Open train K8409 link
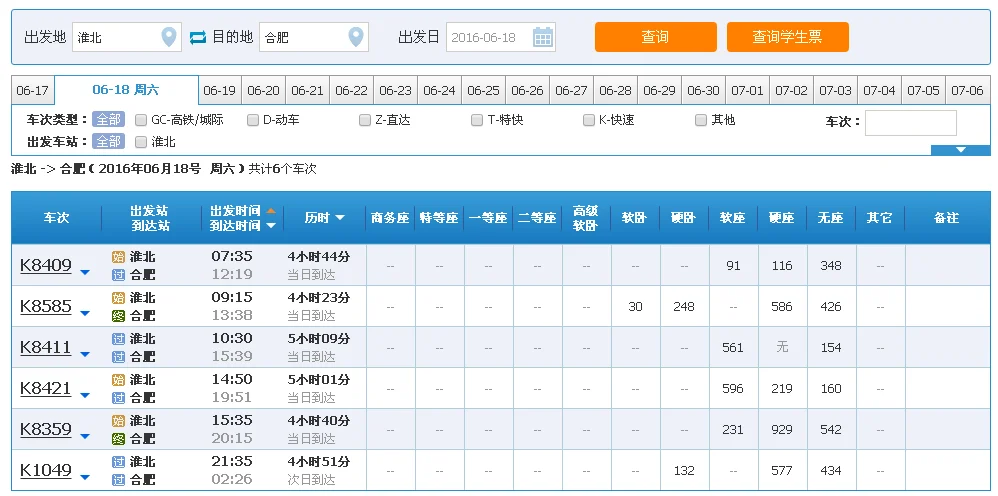 tap(46, 266)
